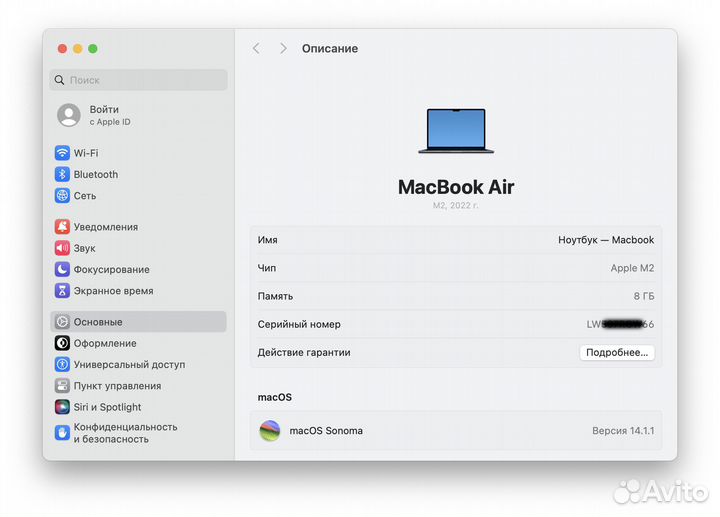Click the Apple M2 chip value

[632, 268]
